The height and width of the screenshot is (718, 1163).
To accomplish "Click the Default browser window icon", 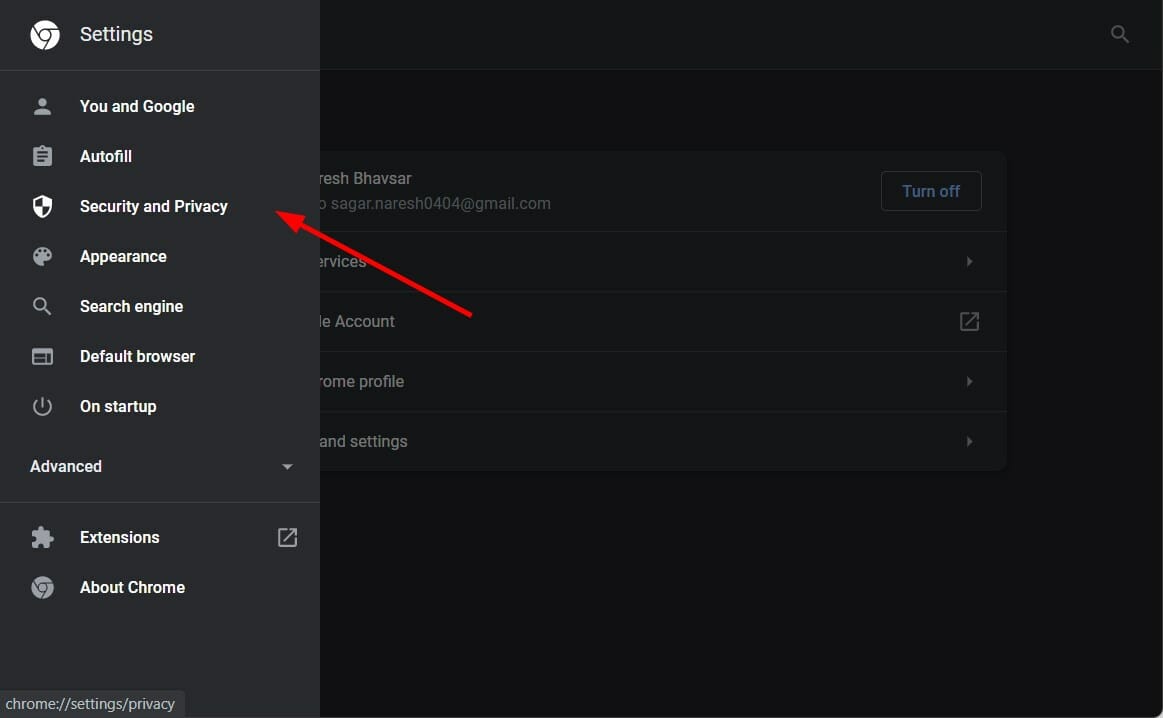I will pos(42,356).
